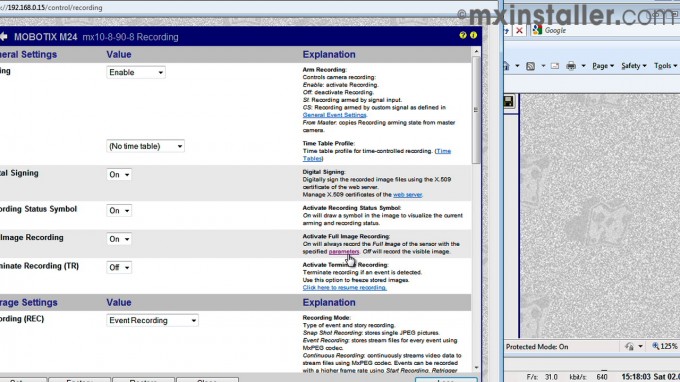Open the Recording Status Symbol dropdown
This screenshot has width=680, height=382.
[119, 210]
